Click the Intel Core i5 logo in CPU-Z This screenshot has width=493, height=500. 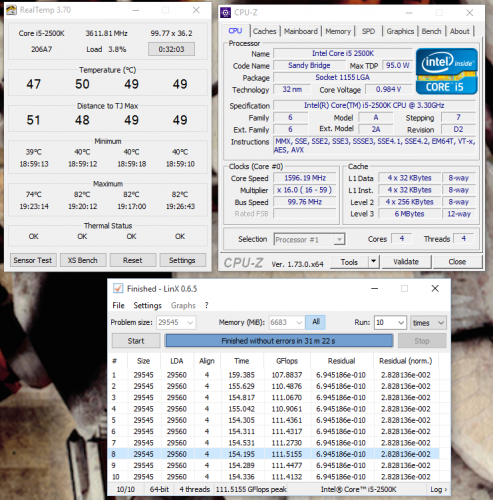coord(447,71)
